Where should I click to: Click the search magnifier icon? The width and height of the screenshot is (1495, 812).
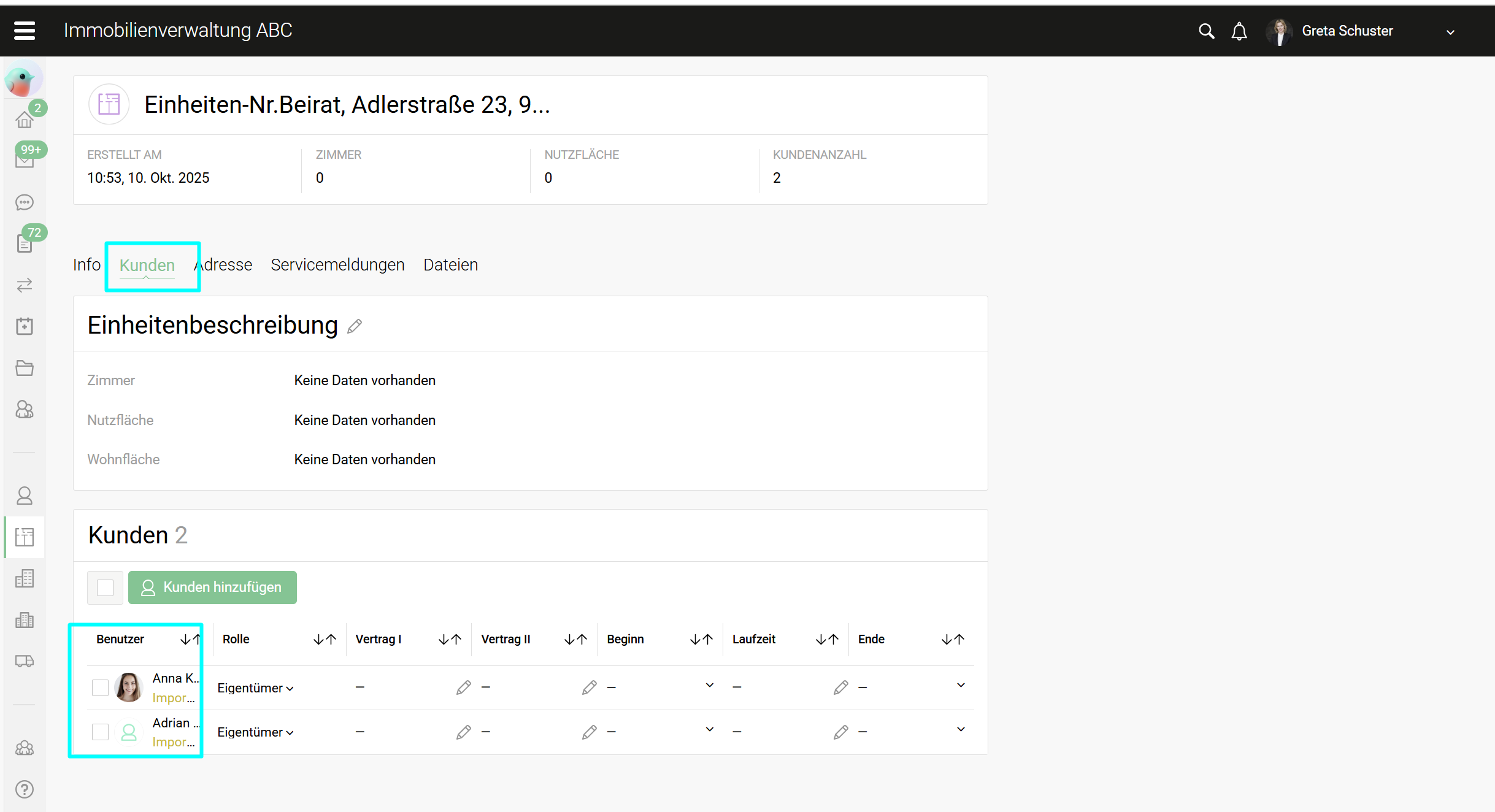point(1206,31)
